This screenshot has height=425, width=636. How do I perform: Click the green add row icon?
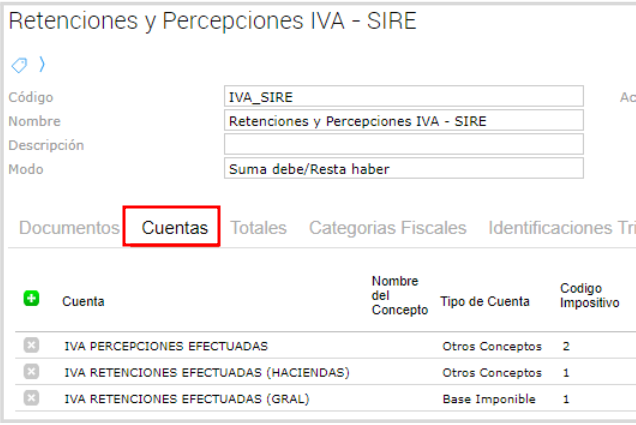click(x=31, y=299)
